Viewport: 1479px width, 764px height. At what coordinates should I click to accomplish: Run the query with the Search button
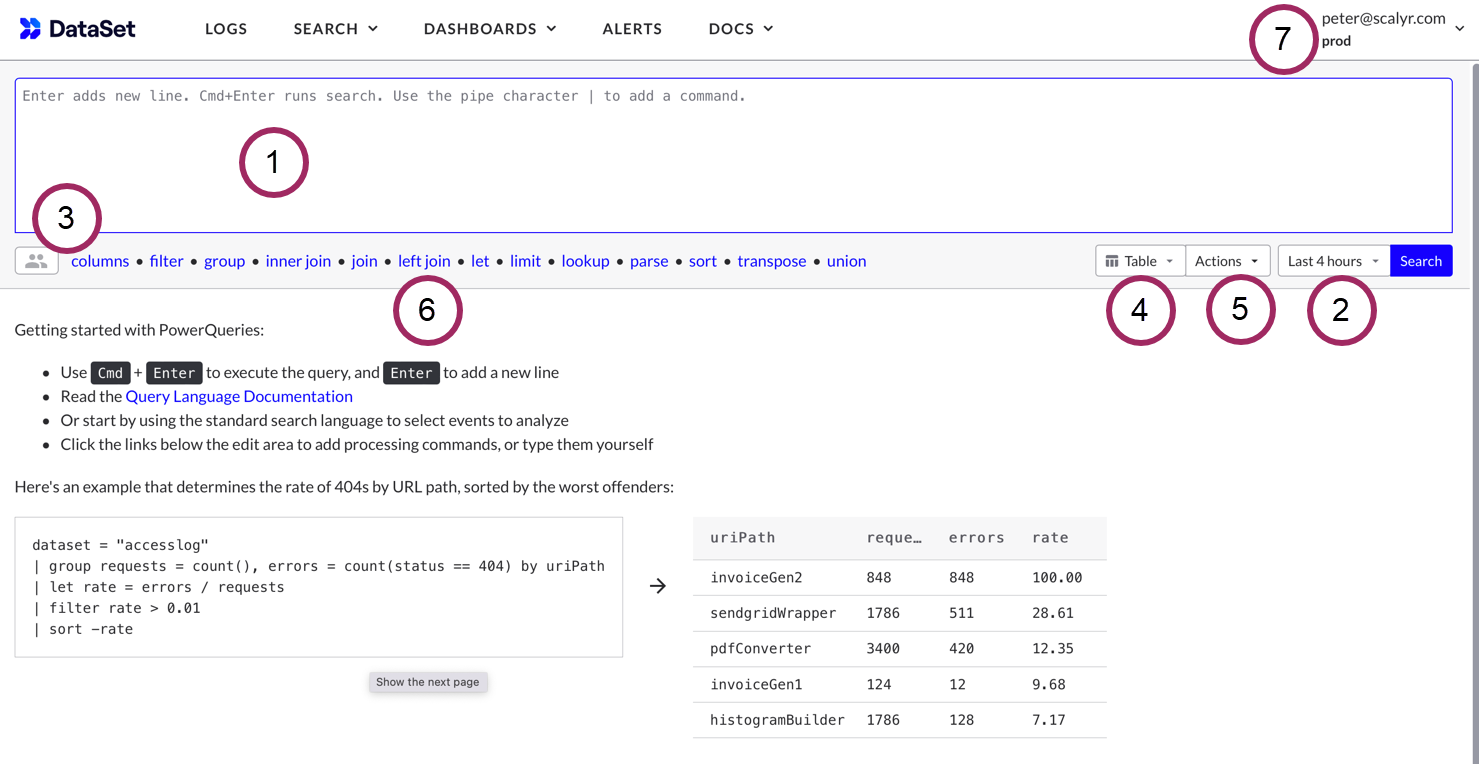pos(1421,260)
